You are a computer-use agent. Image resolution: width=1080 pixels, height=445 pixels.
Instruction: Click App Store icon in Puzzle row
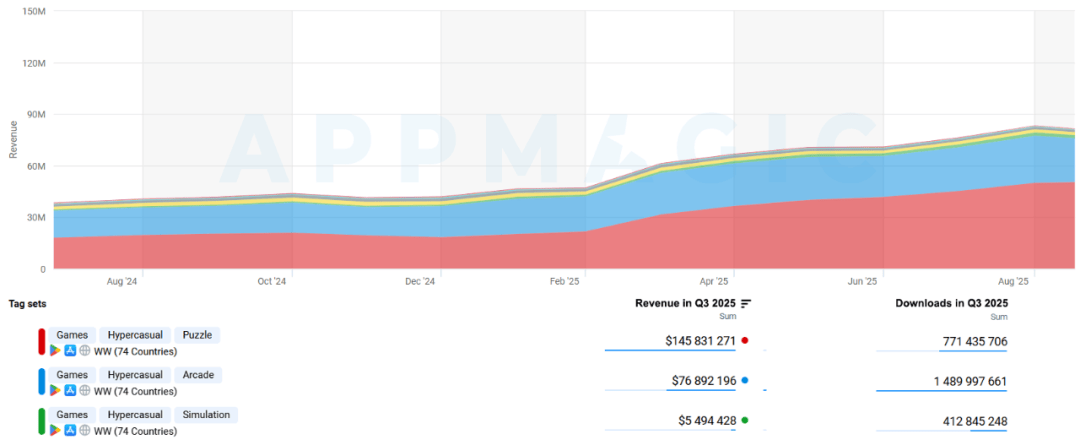coord(70,351)
